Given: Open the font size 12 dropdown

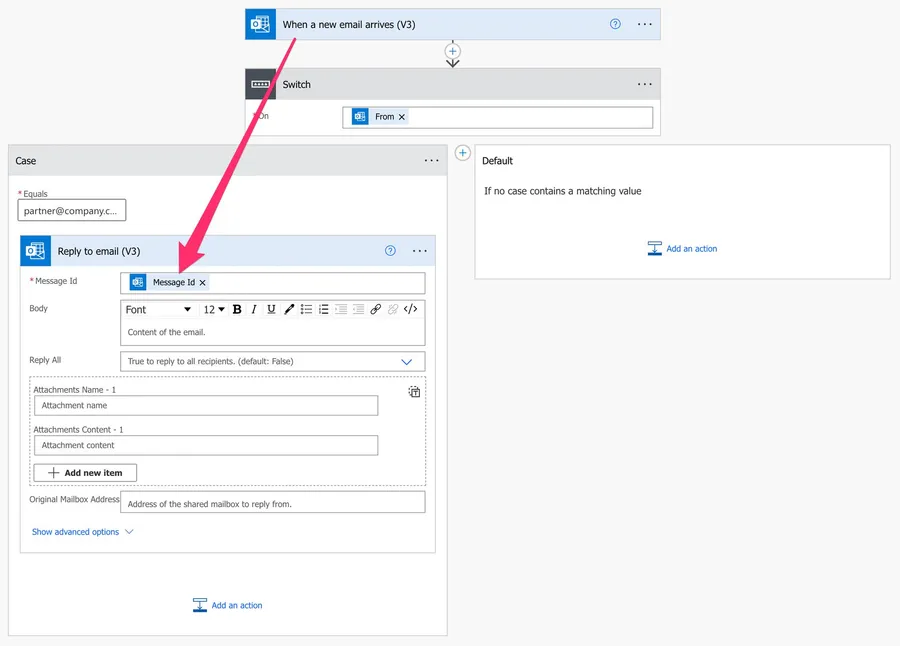Looking at the screenshot, I should pos(214,310).
